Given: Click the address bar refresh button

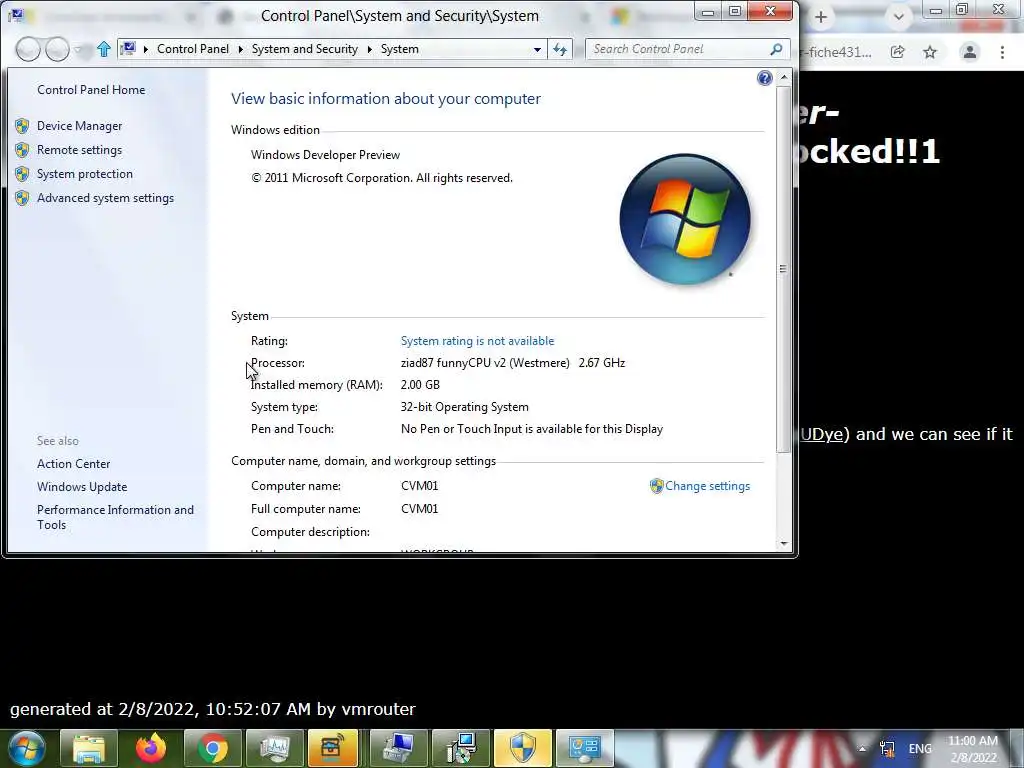Looking at the screenshot, I should coord(560,50).
